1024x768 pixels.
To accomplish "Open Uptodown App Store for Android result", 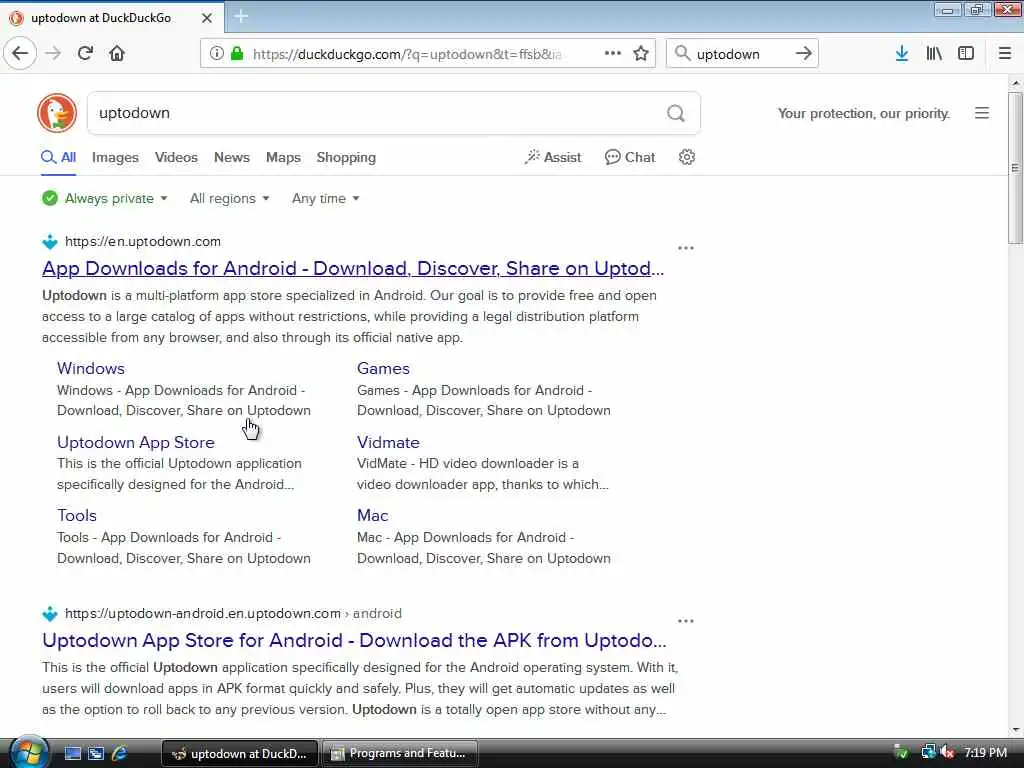I will coord(354,641).
